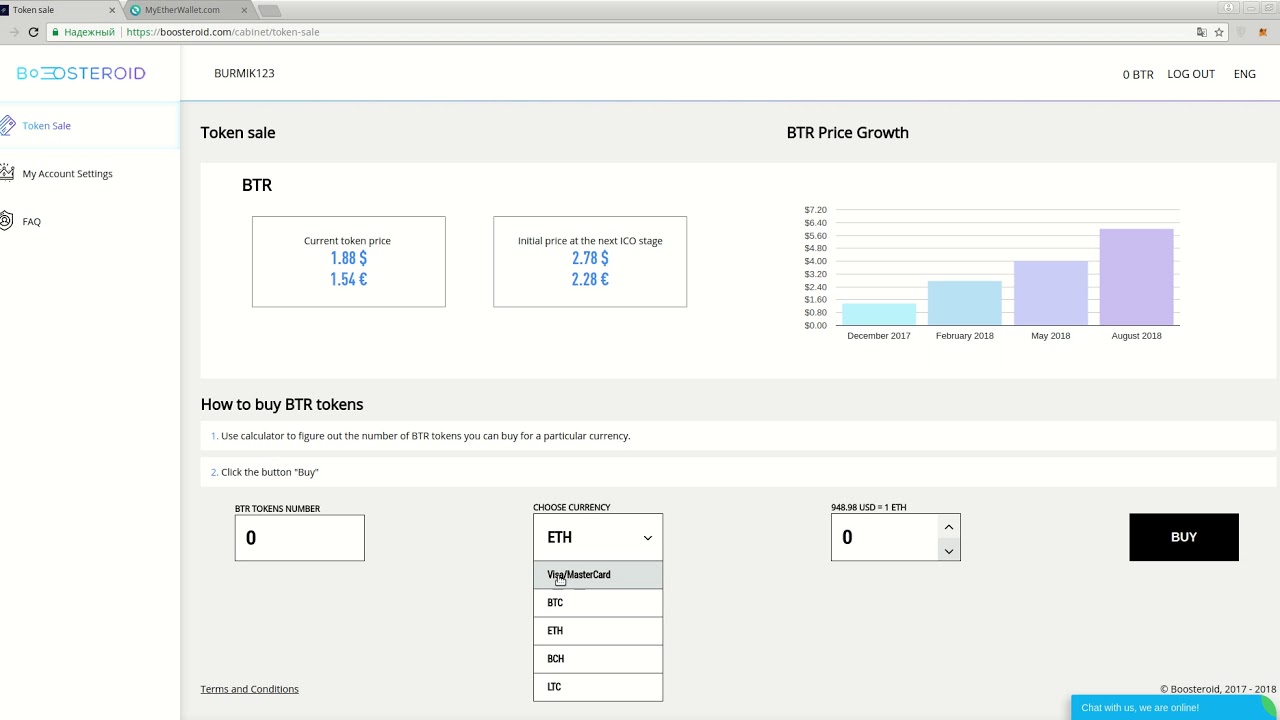
Task: Choose LTC from currency list
Action: [598, 687]
